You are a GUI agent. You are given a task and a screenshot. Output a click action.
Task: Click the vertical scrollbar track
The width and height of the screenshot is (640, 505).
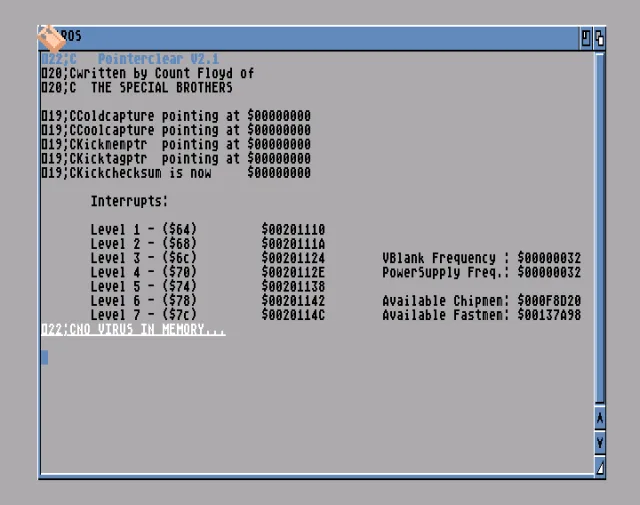tap(600, 227)
